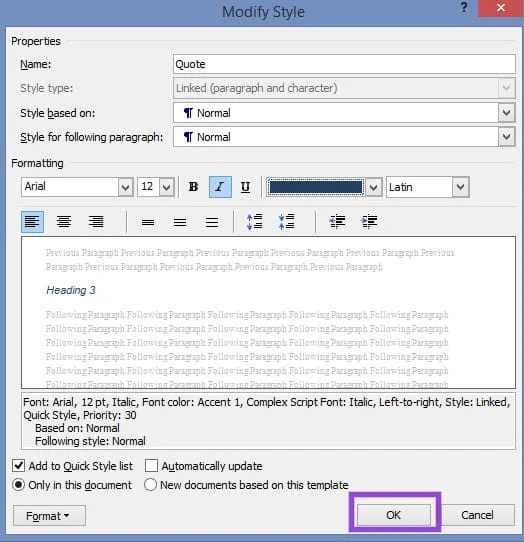The image size is (524, 542).
Task: Toggle Add to Quick Style list checkbox
Action: 19,466
